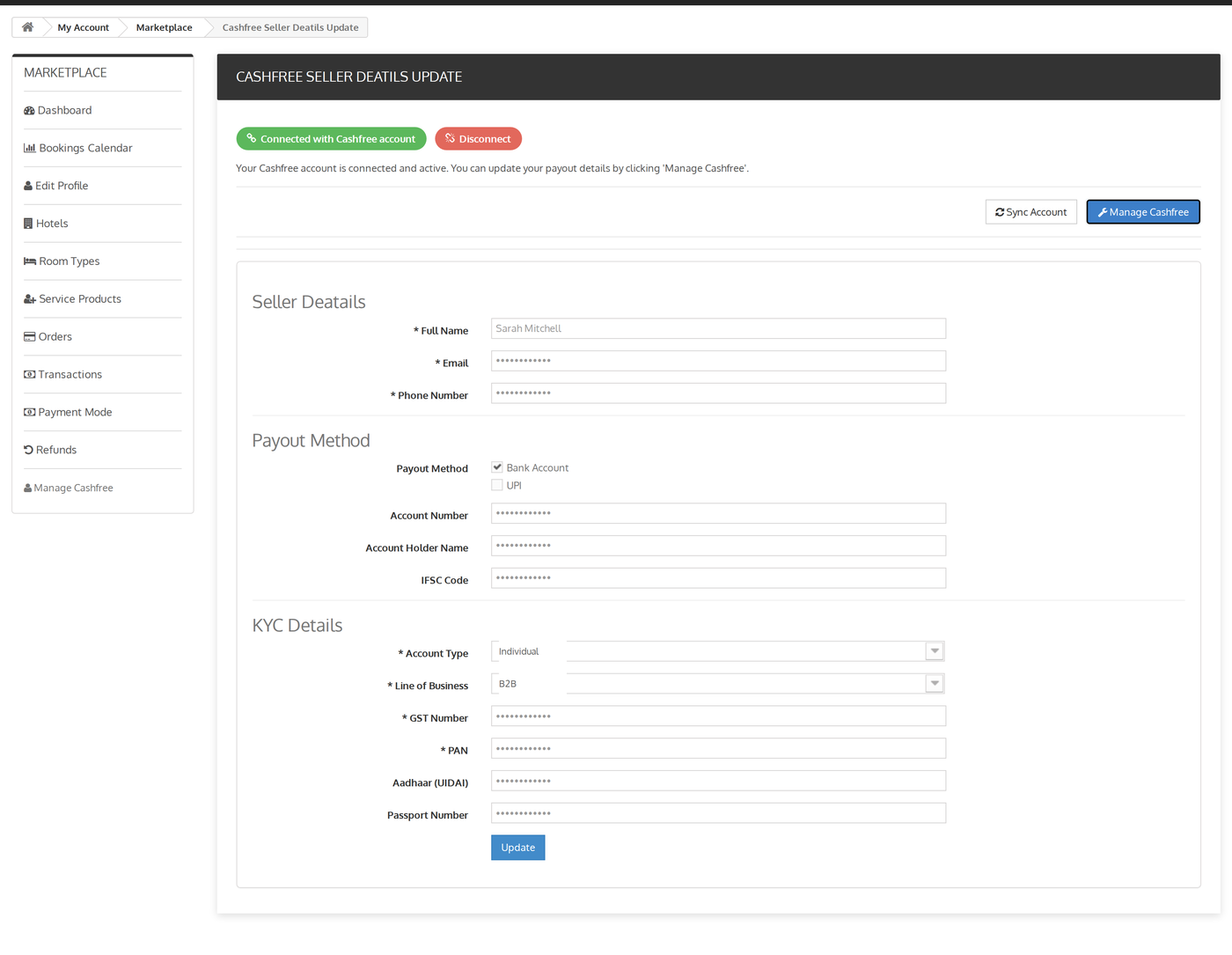Open the Dashboard gauge icon
This screenshot has width=1232, height=955.
(x=29, y=111)
